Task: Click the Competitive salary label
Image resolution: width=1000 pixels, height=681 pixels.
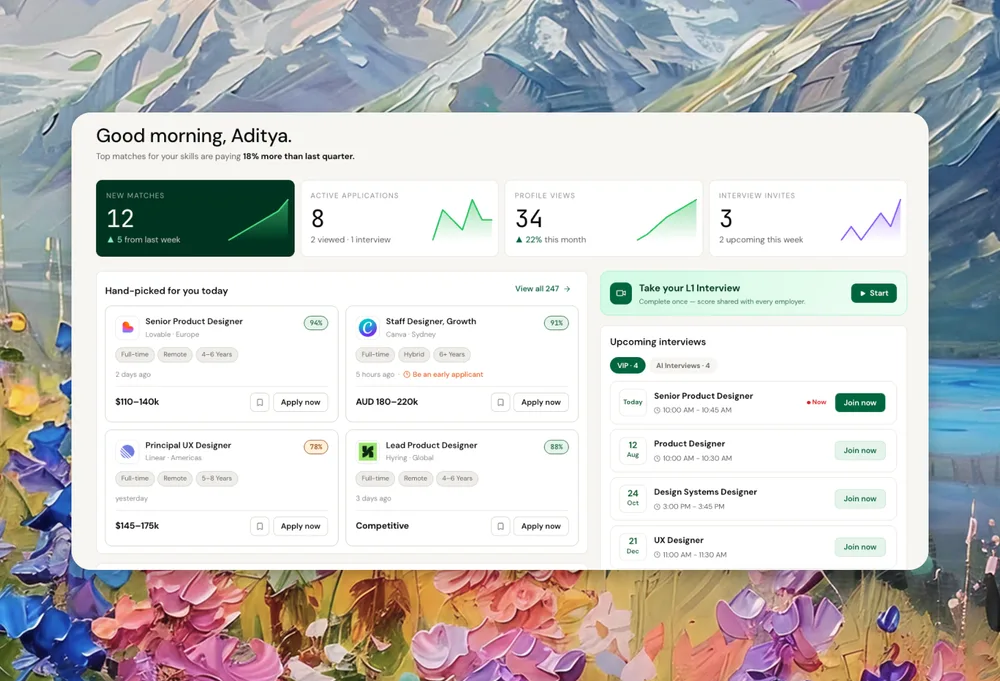Action: coord(382,525)
